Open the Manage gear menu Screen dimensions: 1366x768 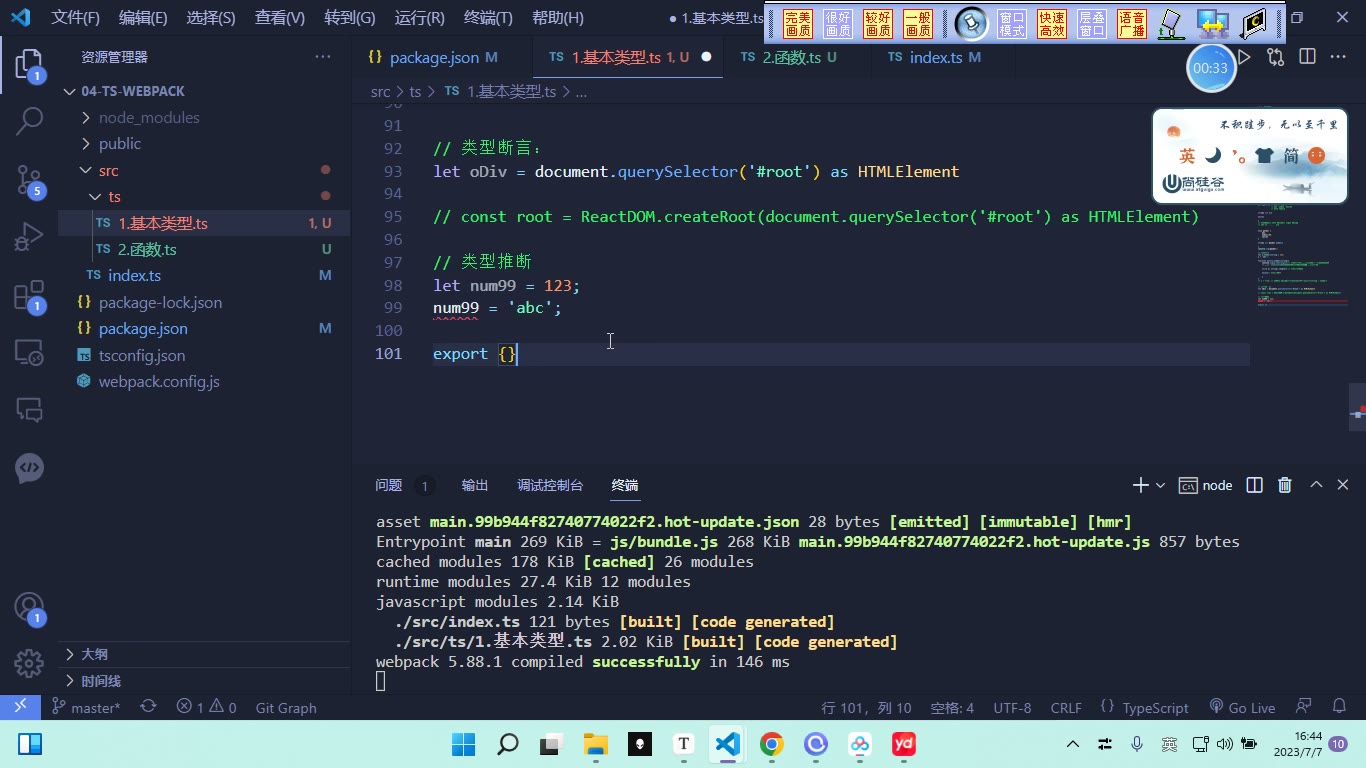point(29,662)
